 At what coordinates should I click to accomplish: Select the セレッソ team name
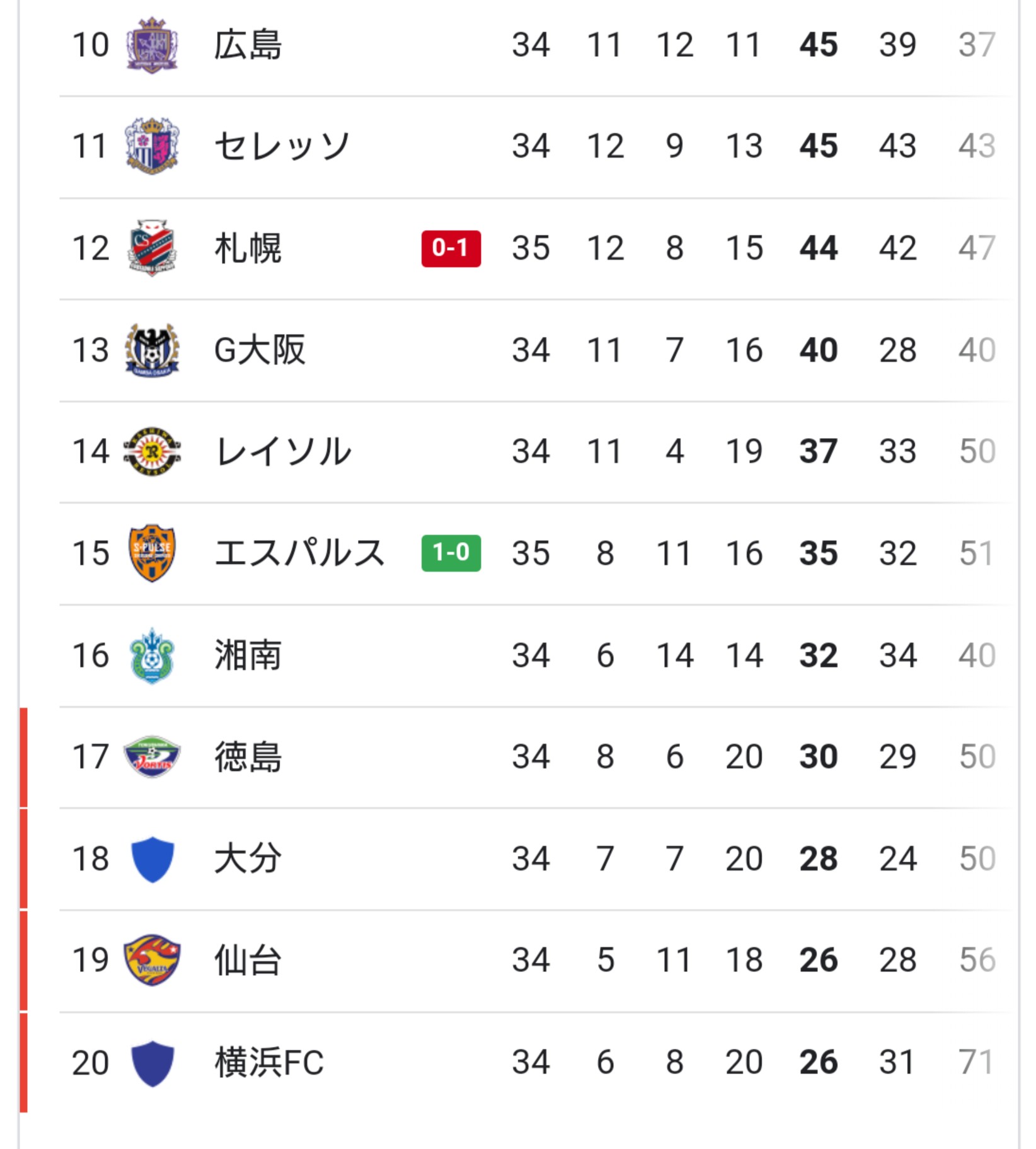[282, 146]
